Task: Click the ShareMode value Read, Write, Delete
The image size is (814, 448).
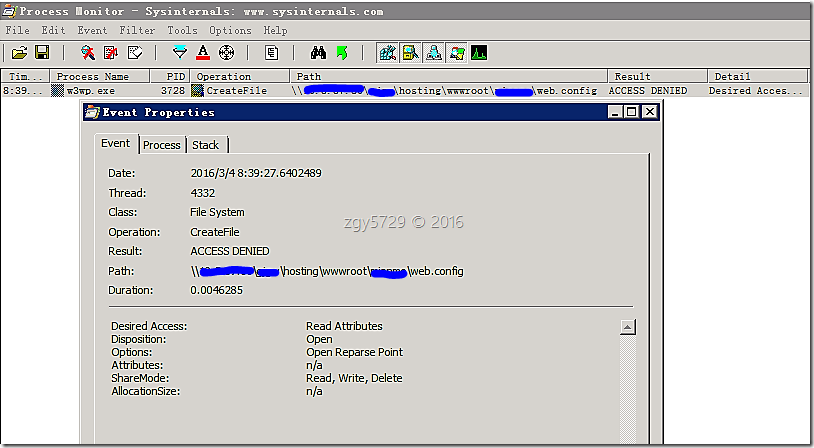Action: tap(354, 378)
